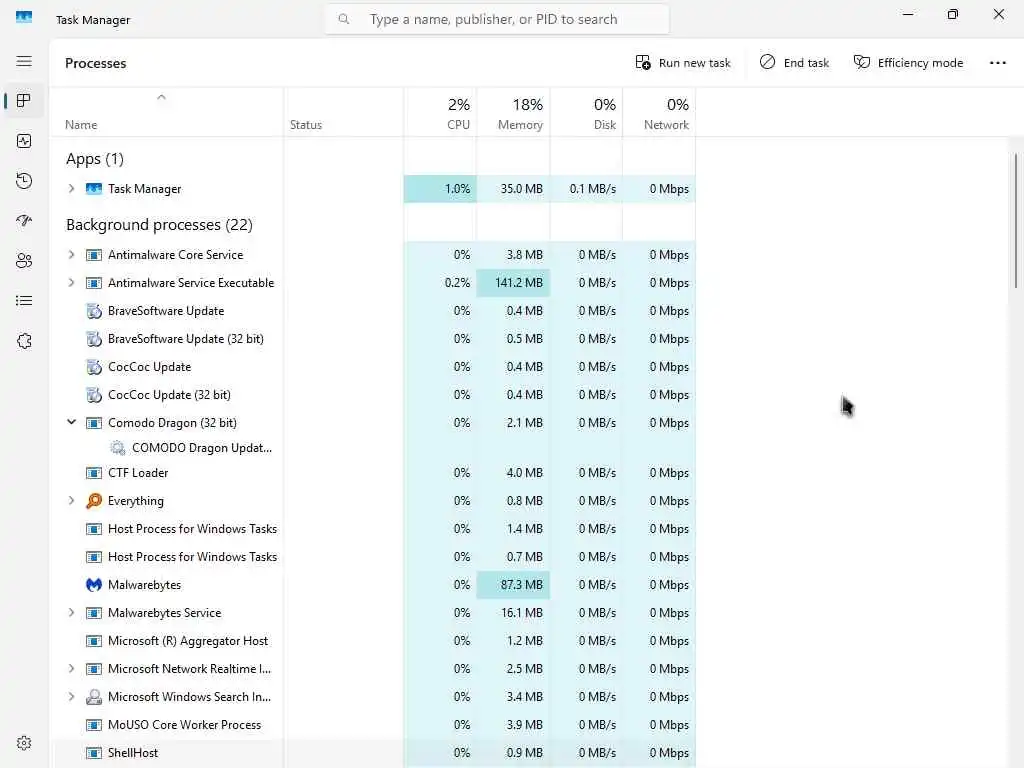Sort by the CPU column header
The image size is (1024, 768).
pyautogui.click(x=440, y=112)
